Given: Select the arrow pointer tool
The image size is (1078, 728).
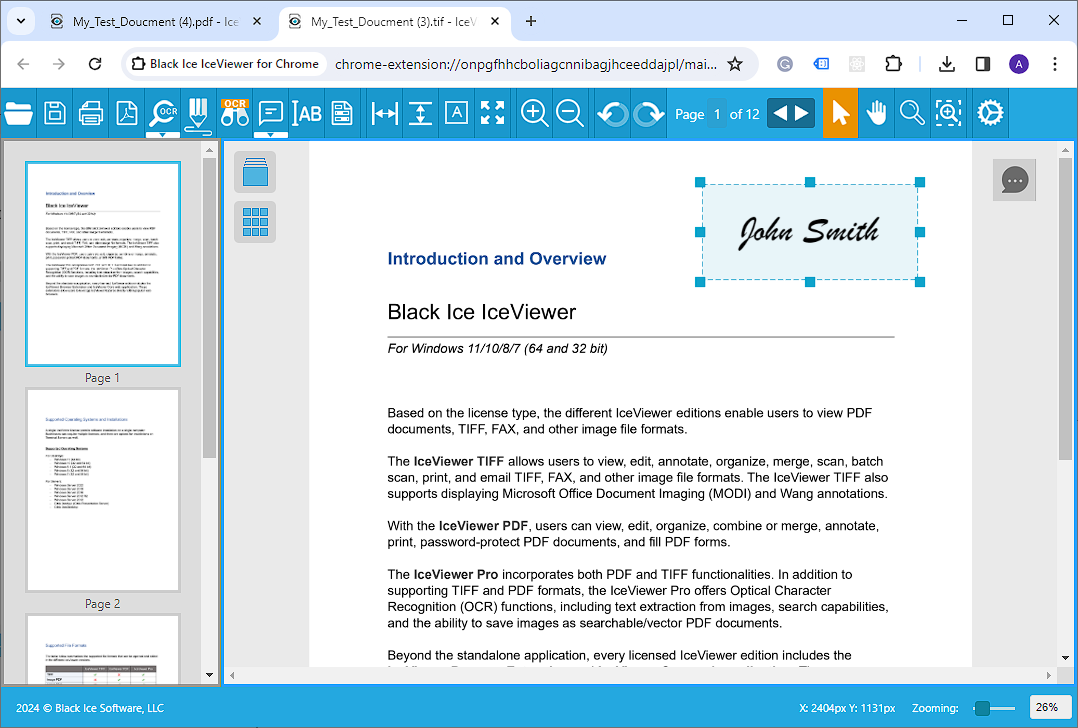Looking at the screenshot, I should [x=840, y=113].
